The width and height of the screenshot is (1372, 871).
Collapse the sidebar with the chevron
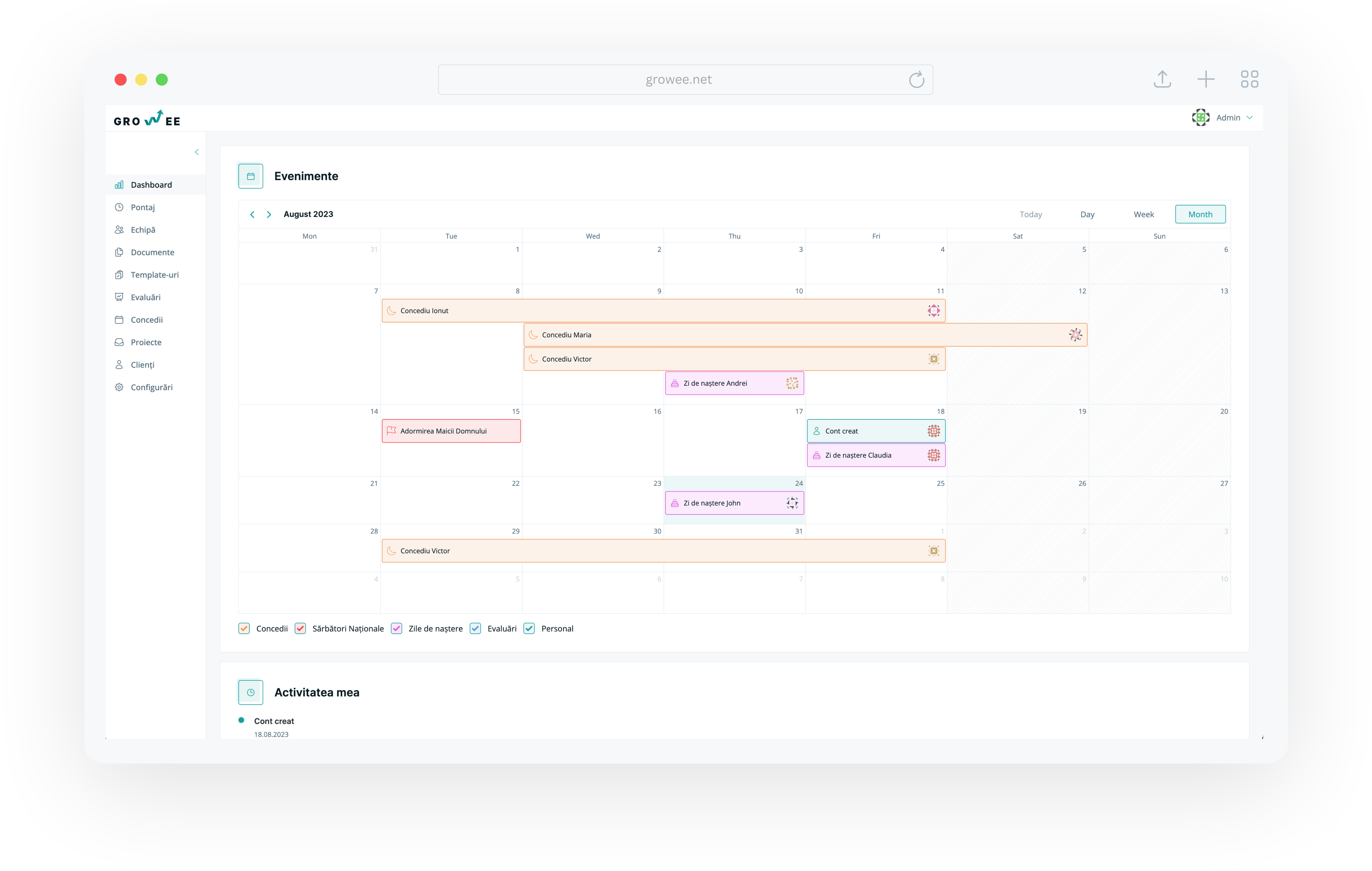[197, 152]
